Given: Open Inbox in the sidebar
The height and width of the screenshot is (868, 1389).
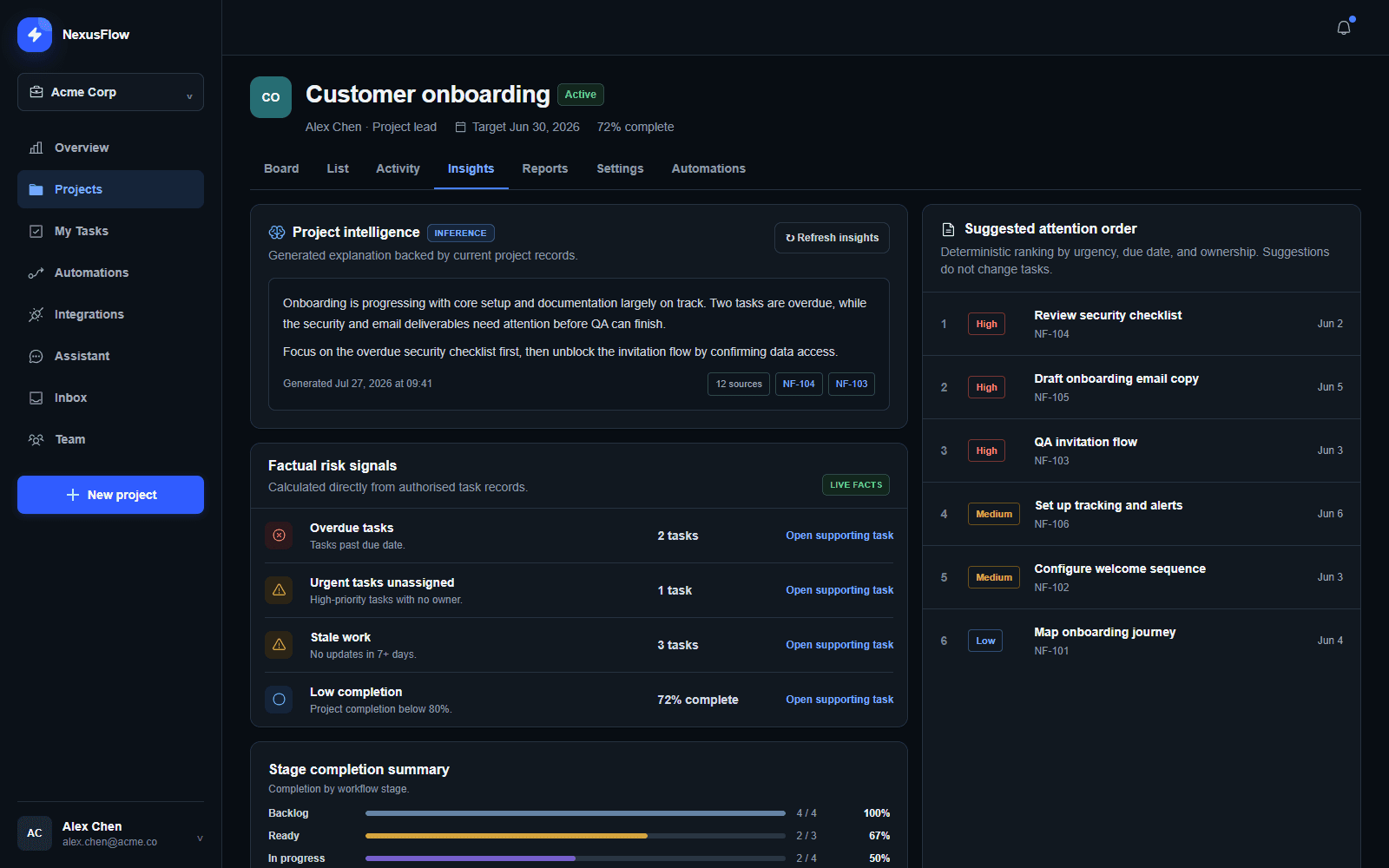Looking at the screenshot, I should pos(110,398).
